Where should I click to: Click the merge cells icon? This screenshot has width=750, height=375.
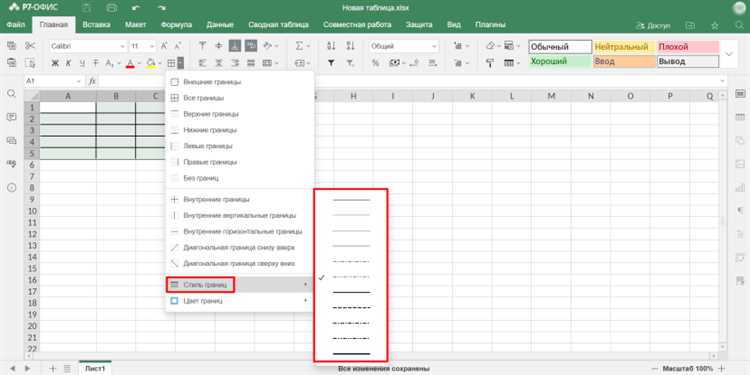click(267, 63)
